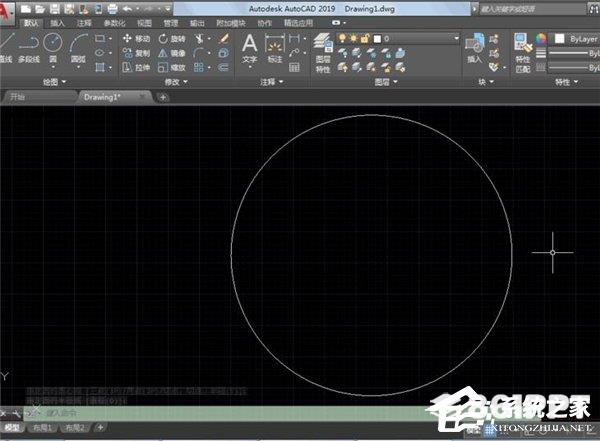The height and width of the screenshot is (441, 600).
Task: Expand the Block (块) panel
Action: click(x=486, y=82)
